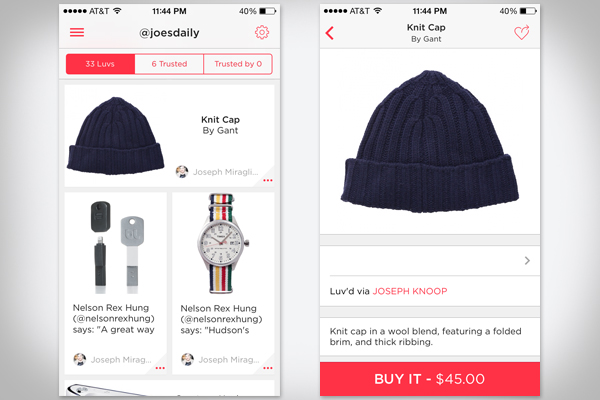Open the charger cable product image

coord(114,242)
